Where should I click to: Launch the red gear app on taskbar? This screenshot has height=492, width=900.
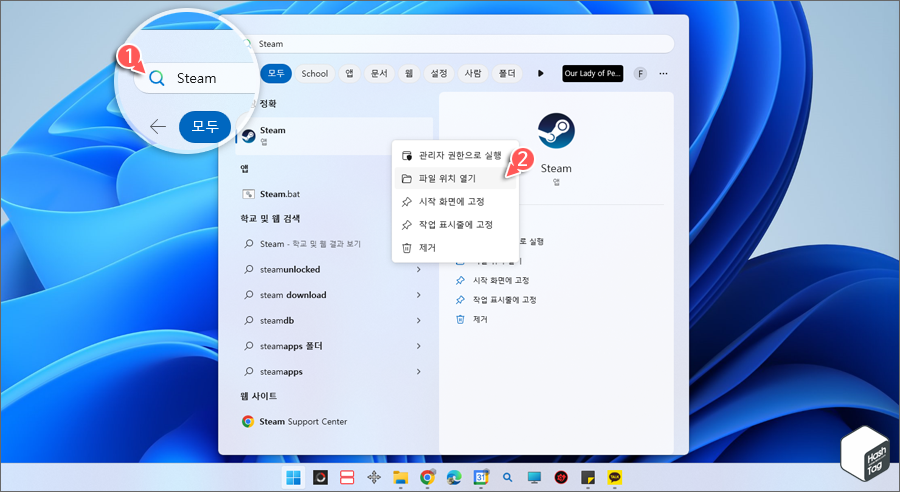pos(561,477)
